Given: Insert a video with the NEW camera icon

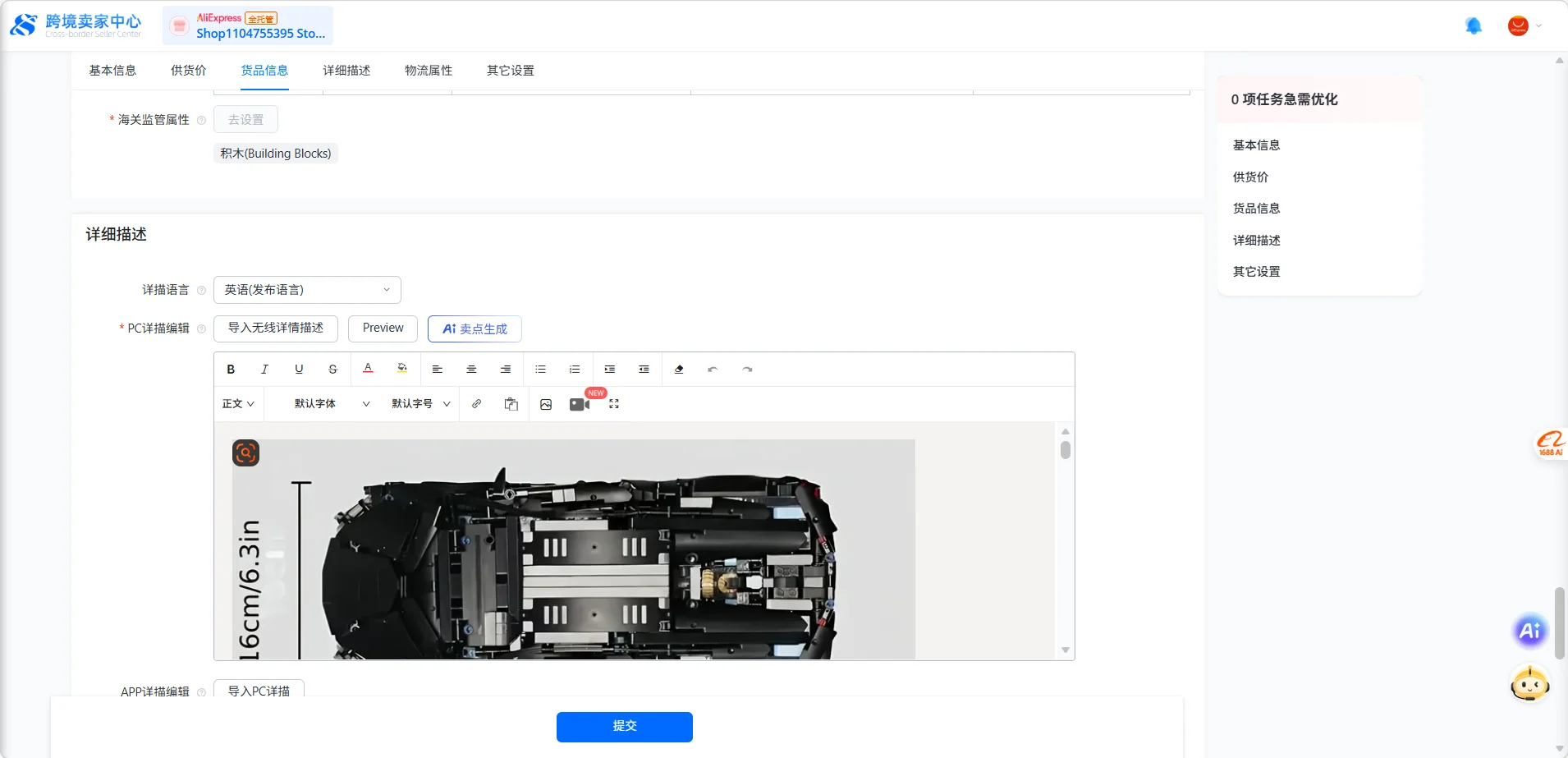Looking at the screenshot, I should pos(580,404).
